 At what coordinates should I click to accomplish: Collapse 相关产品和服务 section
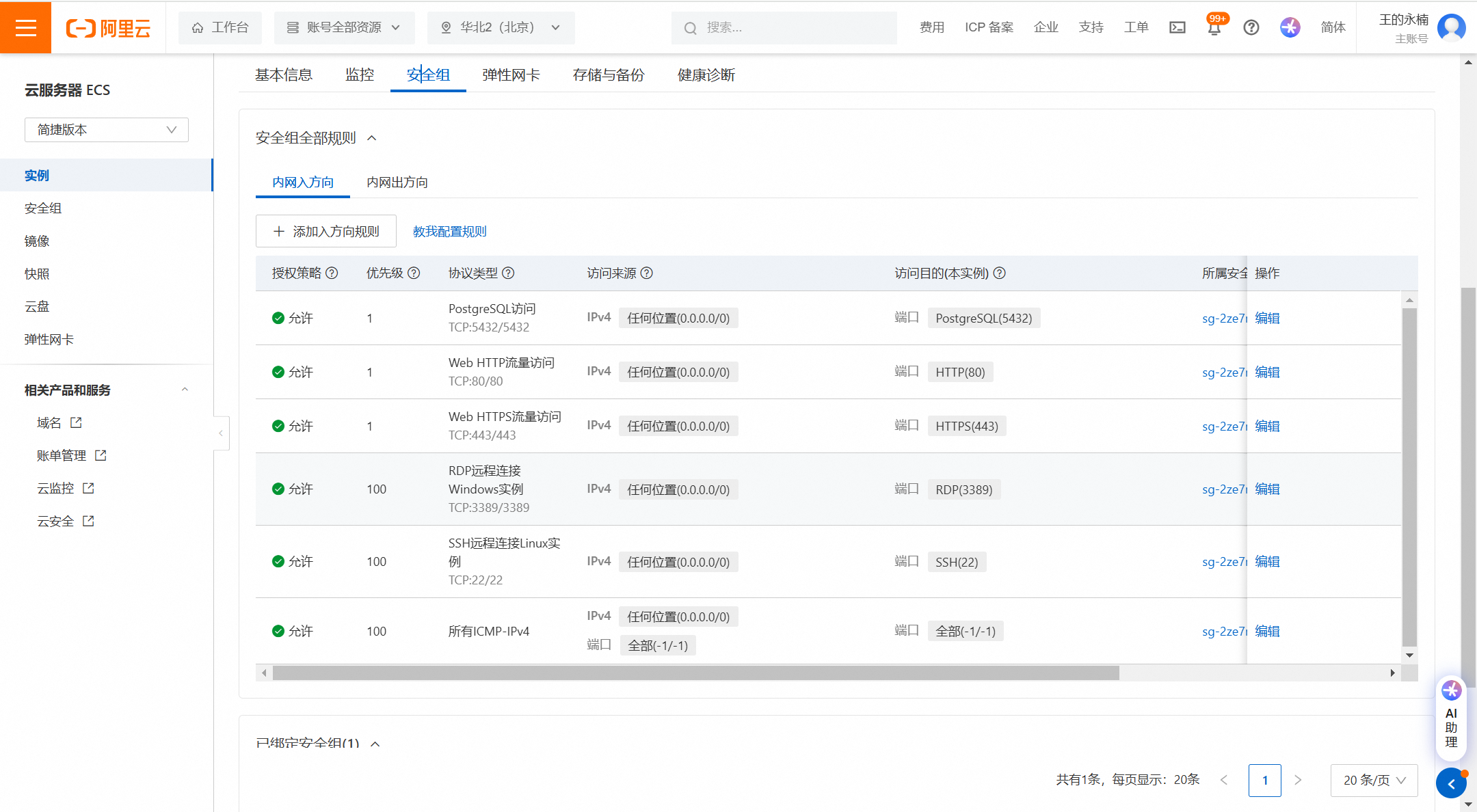pos(185,390)
